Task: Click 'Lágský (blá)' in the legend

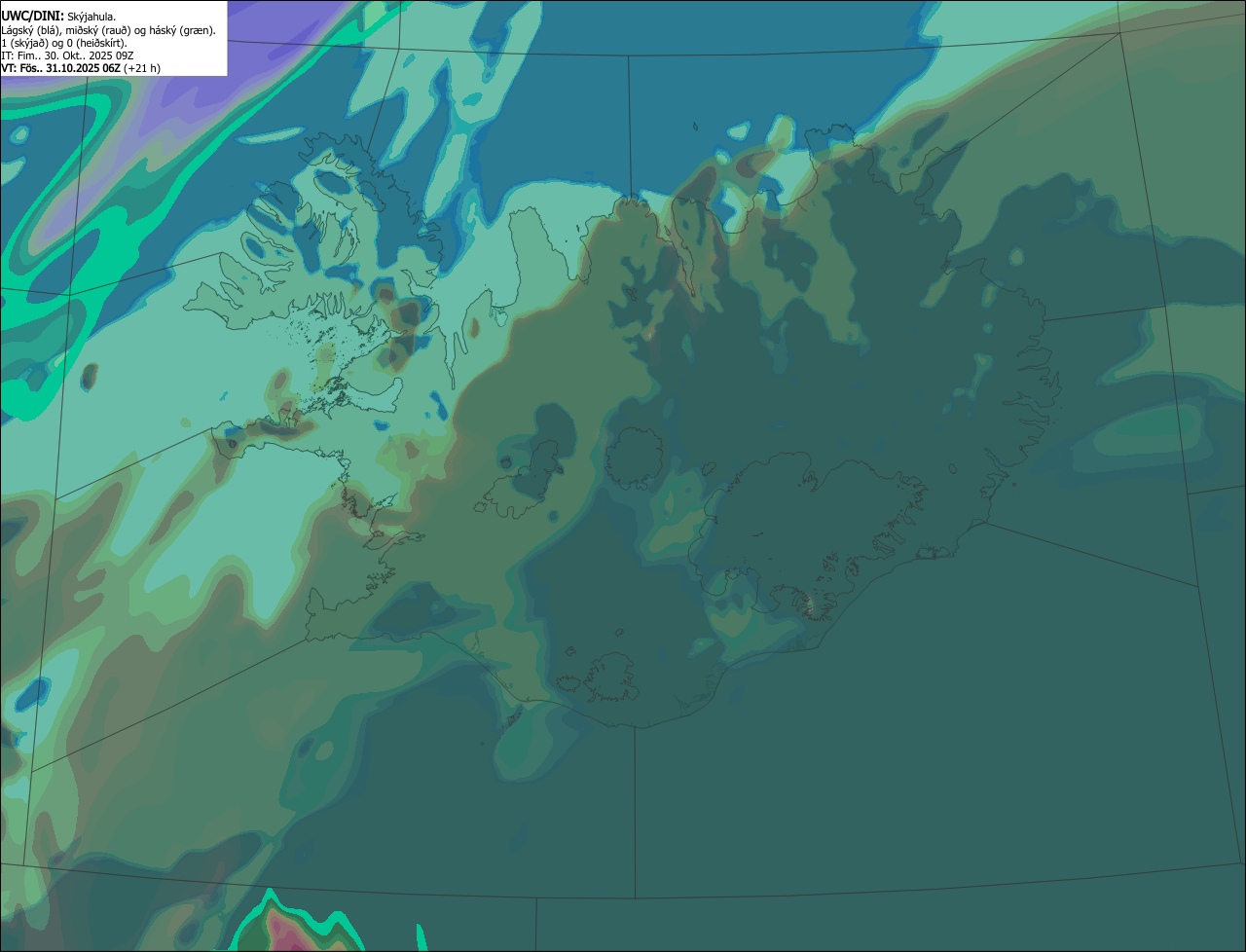Action: [x=29, y=30]
